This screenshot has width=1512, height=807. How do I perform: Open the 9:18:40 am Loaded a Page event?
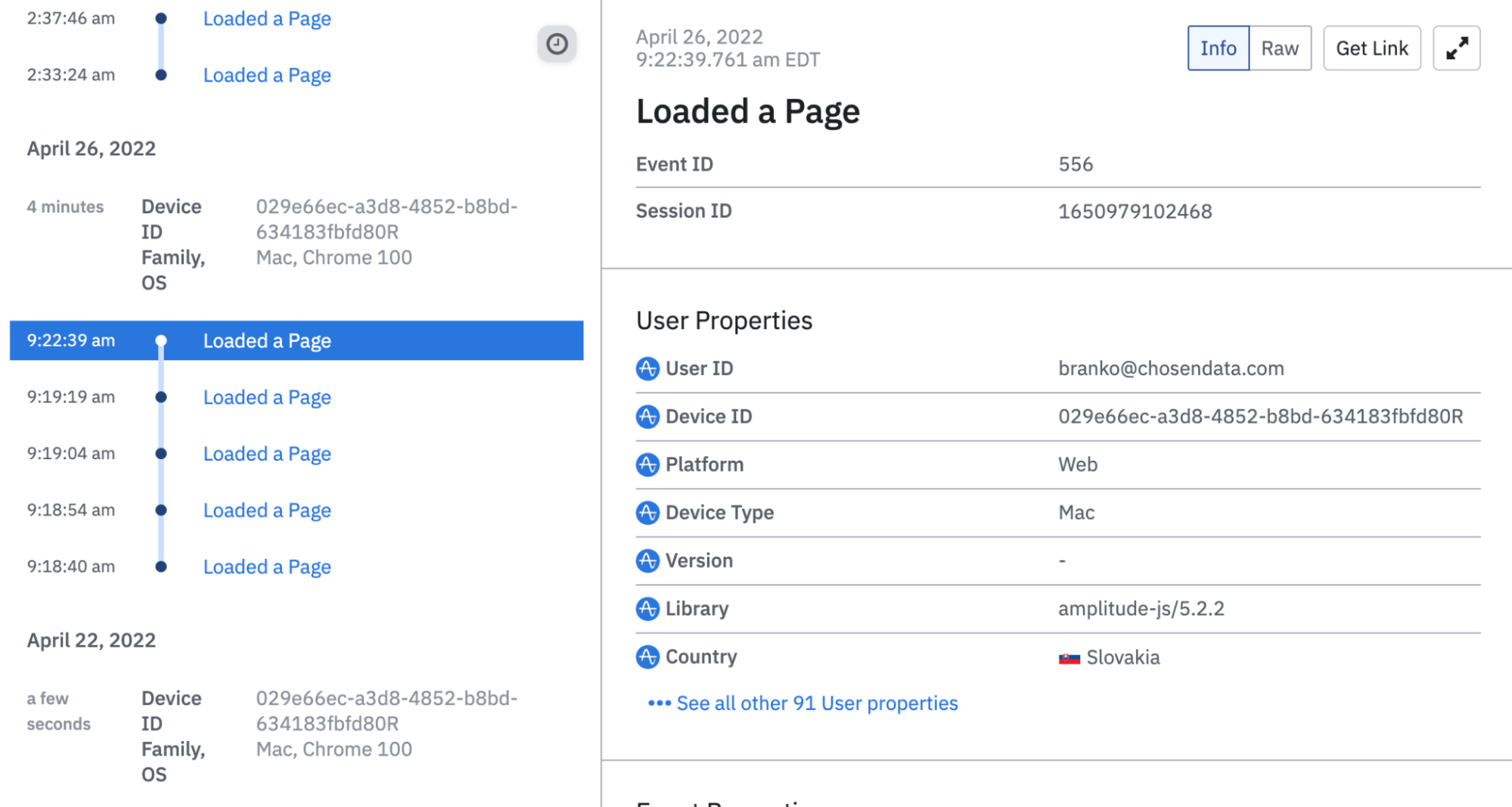pyautogui.click(x=267, y=567)
